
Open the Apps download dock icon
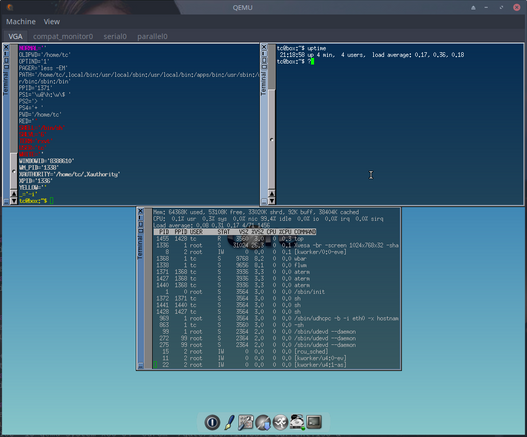point(263,422)
